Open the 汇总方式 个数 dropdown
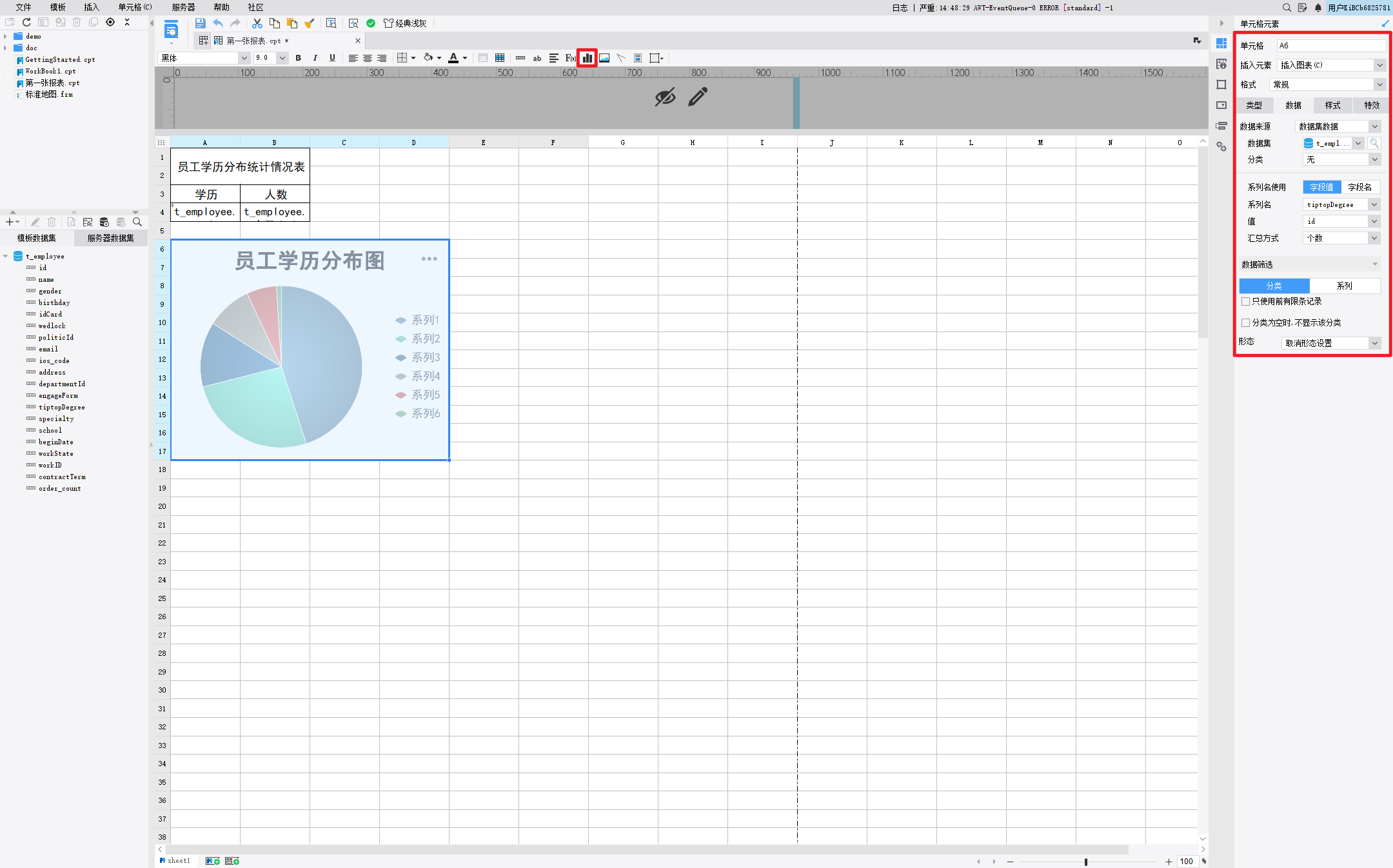The width and height of the screenshot is (1393, 868). coord(1341,238)
